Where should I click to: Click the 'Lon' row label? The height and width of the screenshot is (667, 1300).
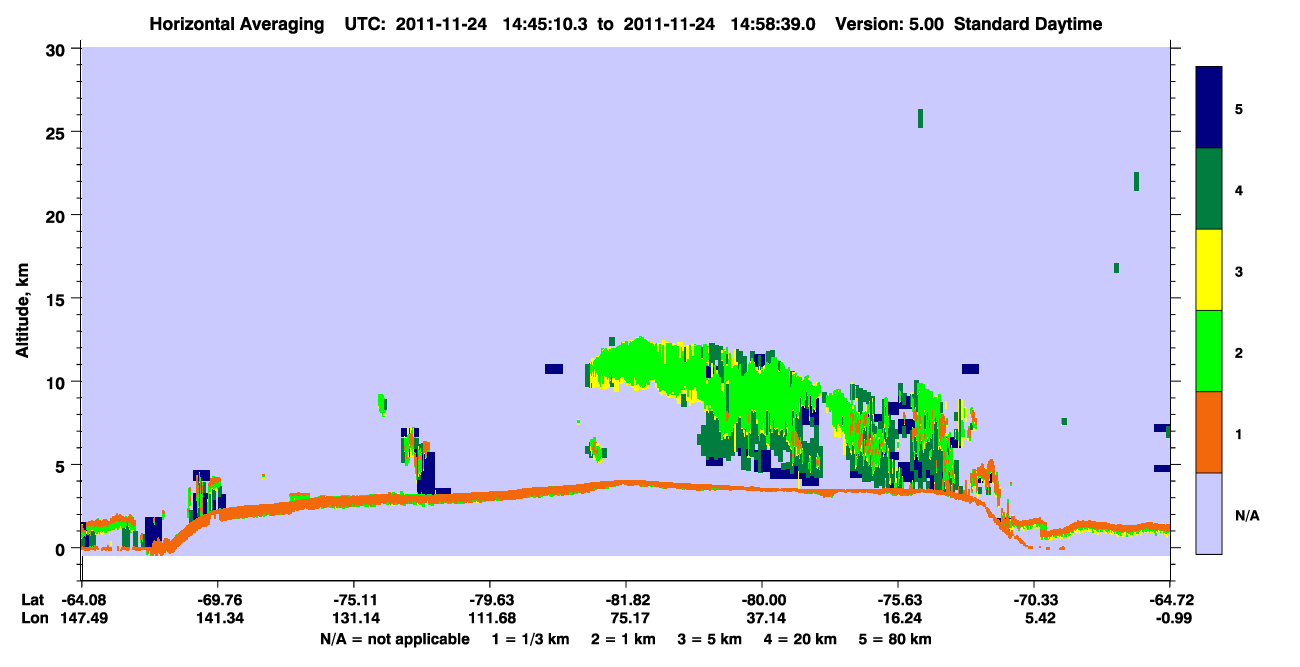click(33, 619)
